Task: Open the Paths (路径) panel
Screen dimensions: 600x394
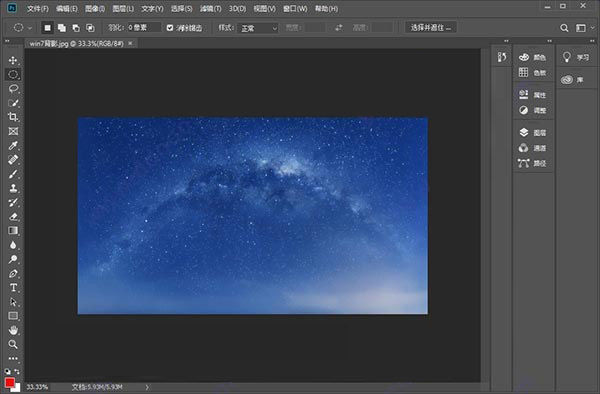Action: pos(533,163)
